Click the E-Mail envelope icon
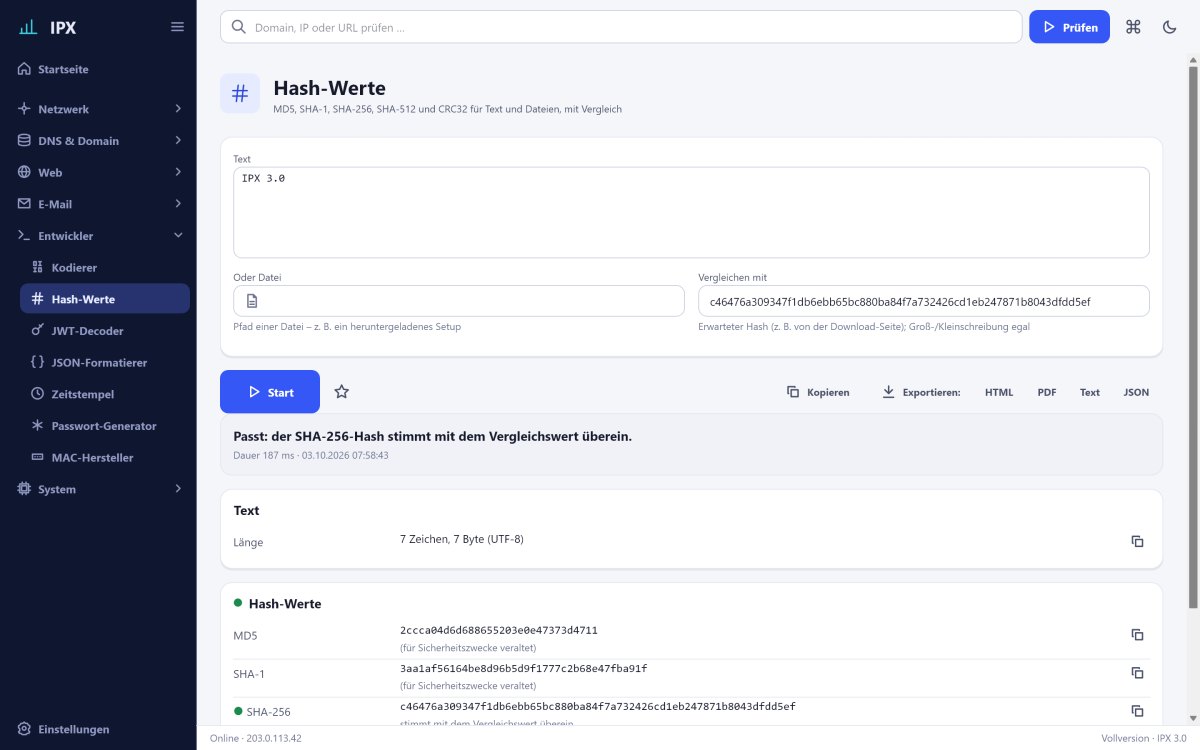The image size is (1200, 750). (25, 204)
